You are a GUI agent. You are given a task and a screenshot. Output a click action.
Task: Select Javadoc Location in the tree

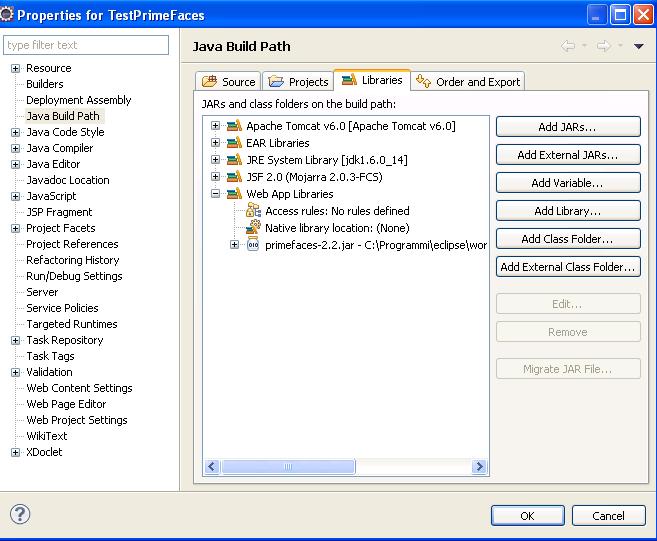click(x=68, y=180)
